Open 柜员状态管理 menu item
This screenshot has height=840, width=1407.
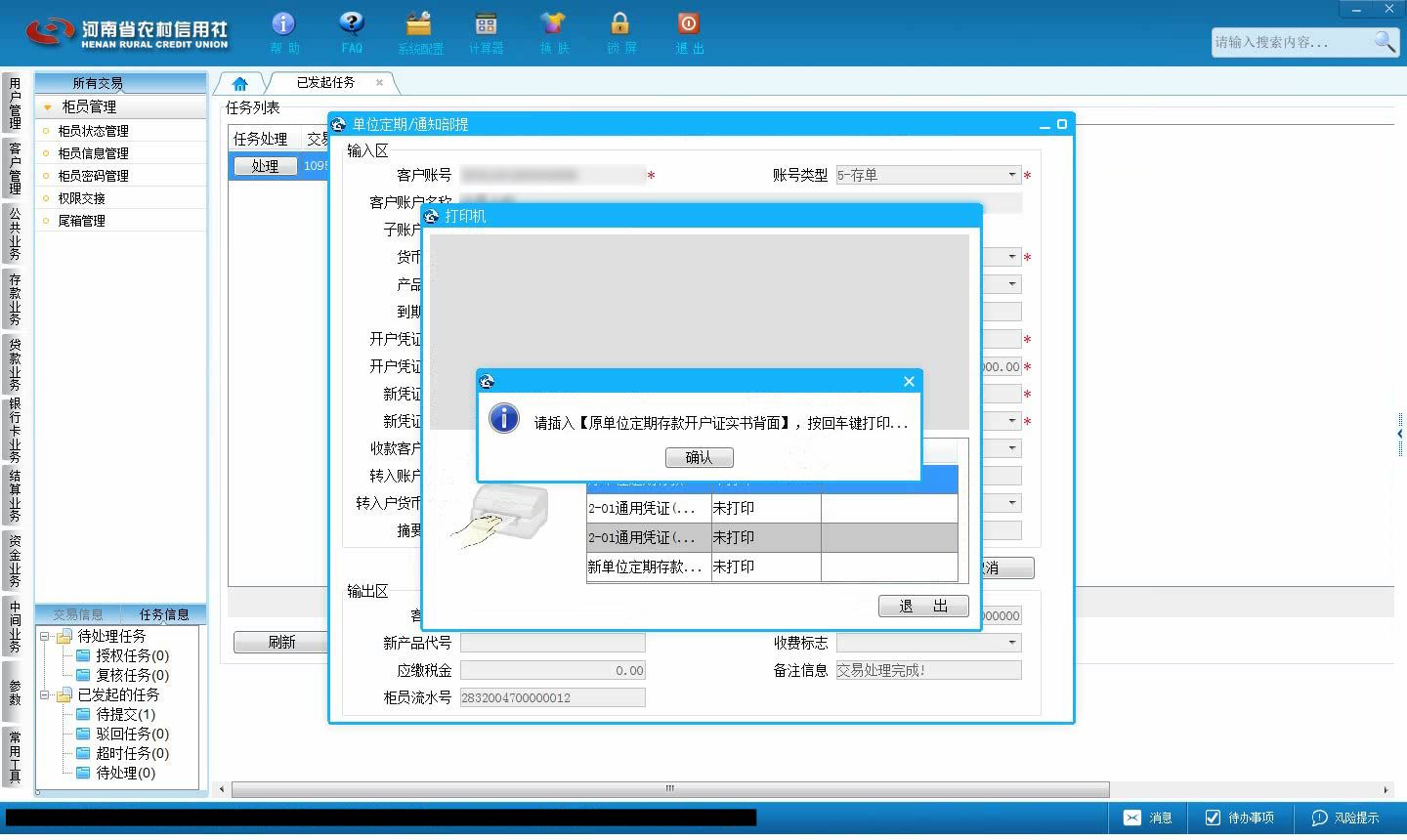(x=93, y=131)
